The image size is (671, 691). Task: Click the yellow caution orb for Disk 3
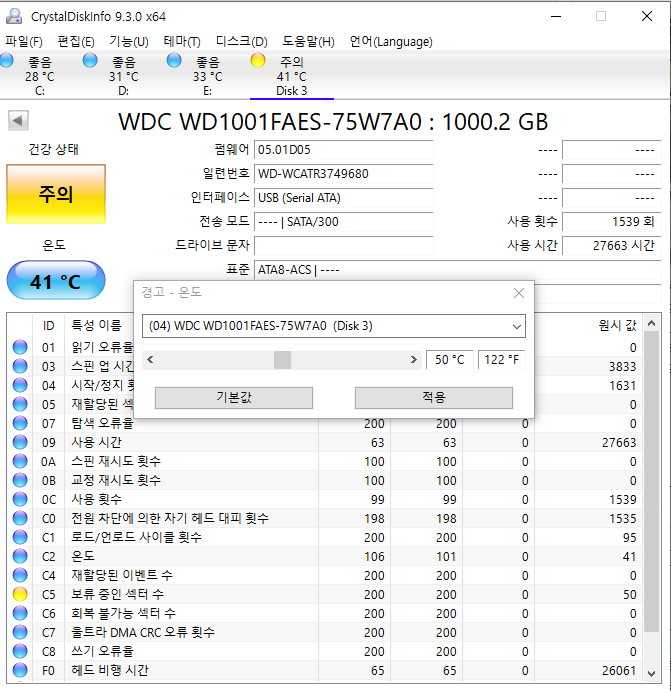pos(258,60)
